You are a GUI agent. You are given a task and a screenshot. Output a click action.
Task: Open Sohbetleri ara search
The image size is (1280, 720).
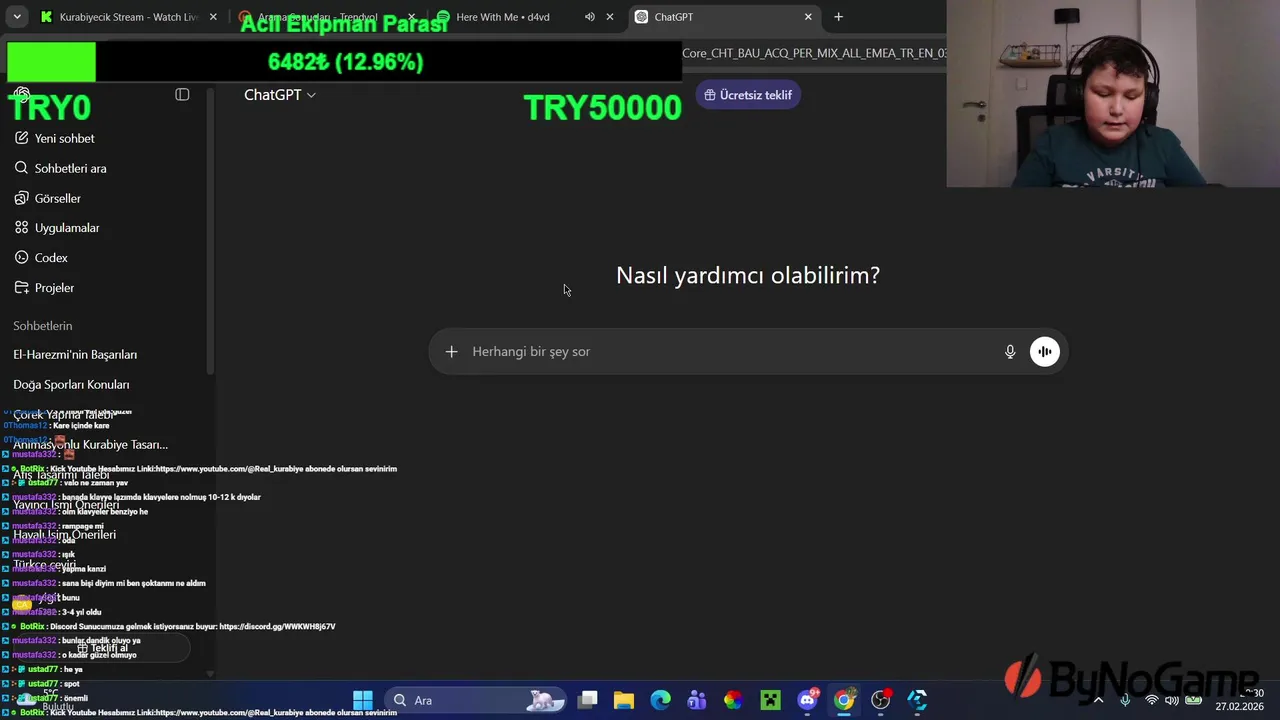[60, 168]
